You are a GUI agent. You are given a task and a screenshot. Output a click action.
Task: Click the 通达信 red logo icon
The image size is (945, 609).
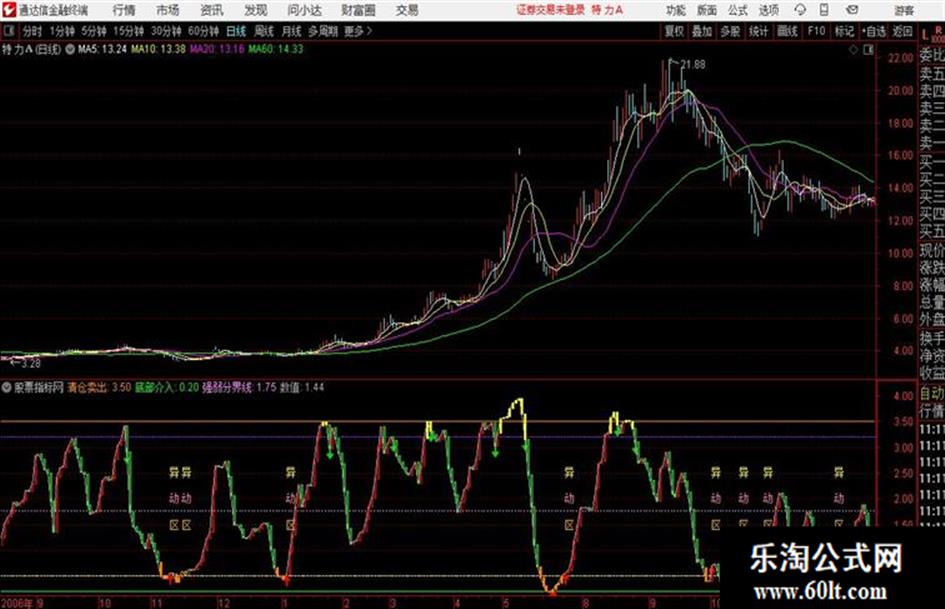click(8, 10)
